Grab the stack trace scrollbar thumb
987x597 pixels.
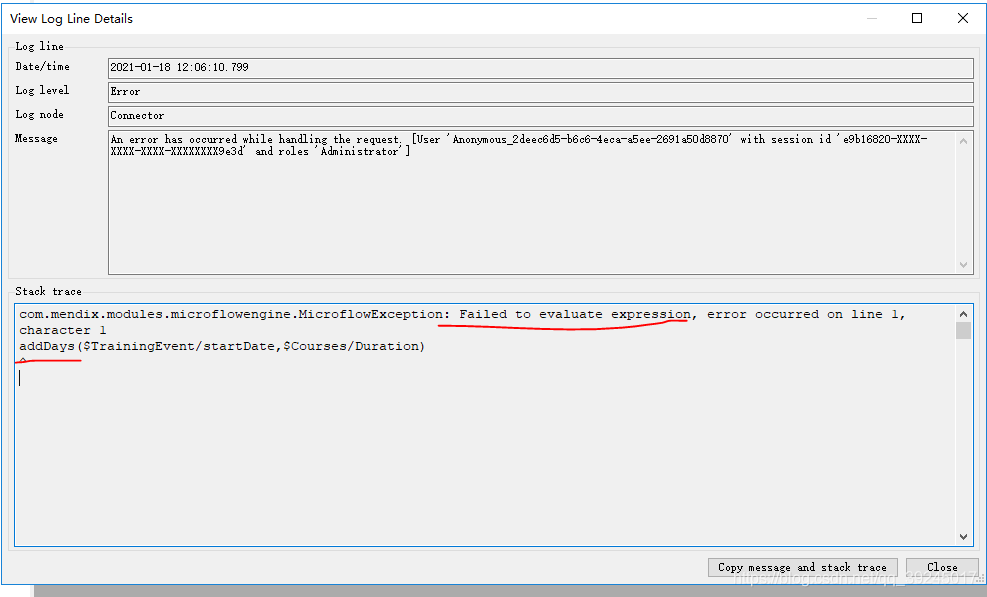(963, 331)
